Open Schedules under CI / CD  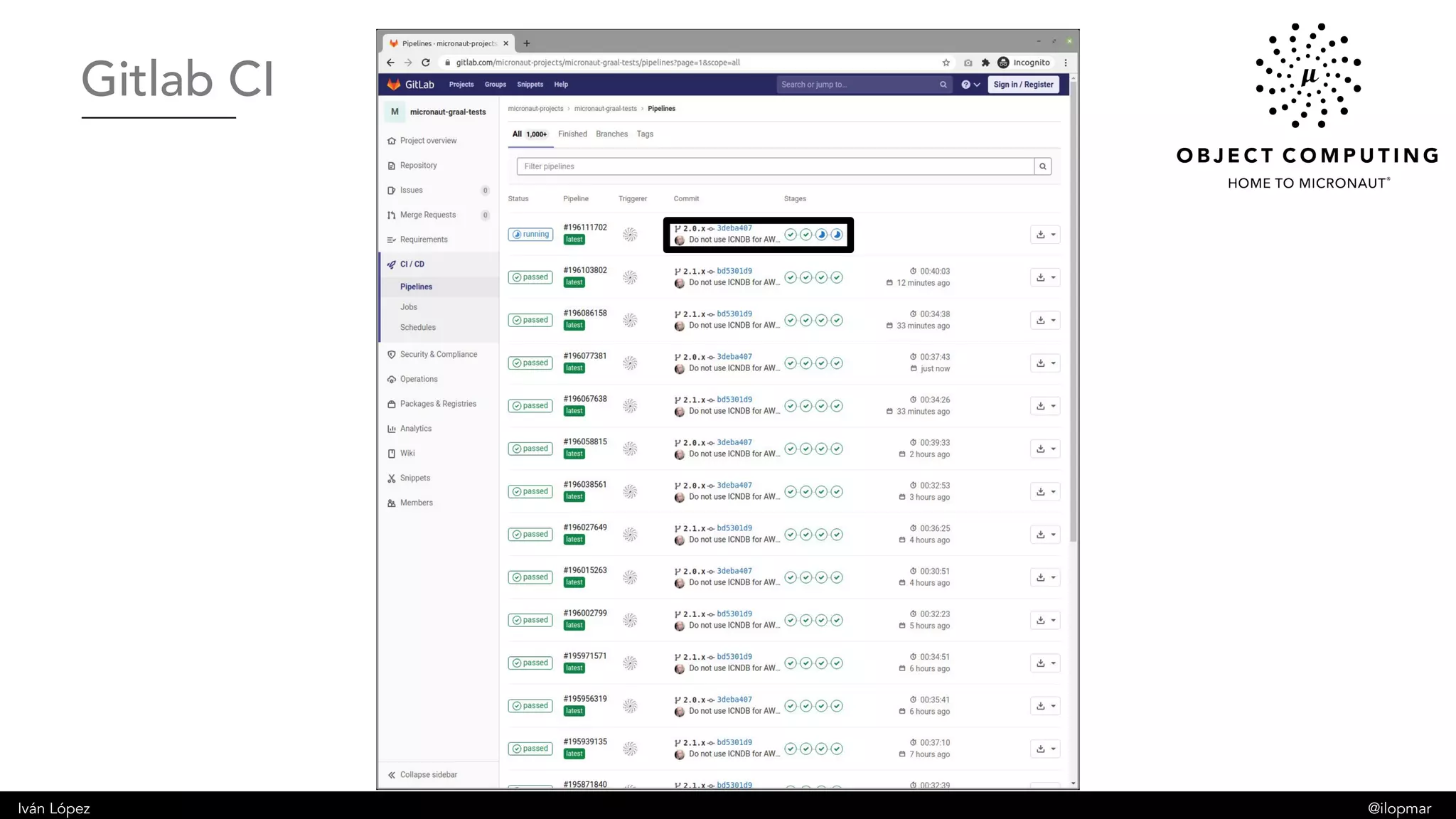[418, 328]
